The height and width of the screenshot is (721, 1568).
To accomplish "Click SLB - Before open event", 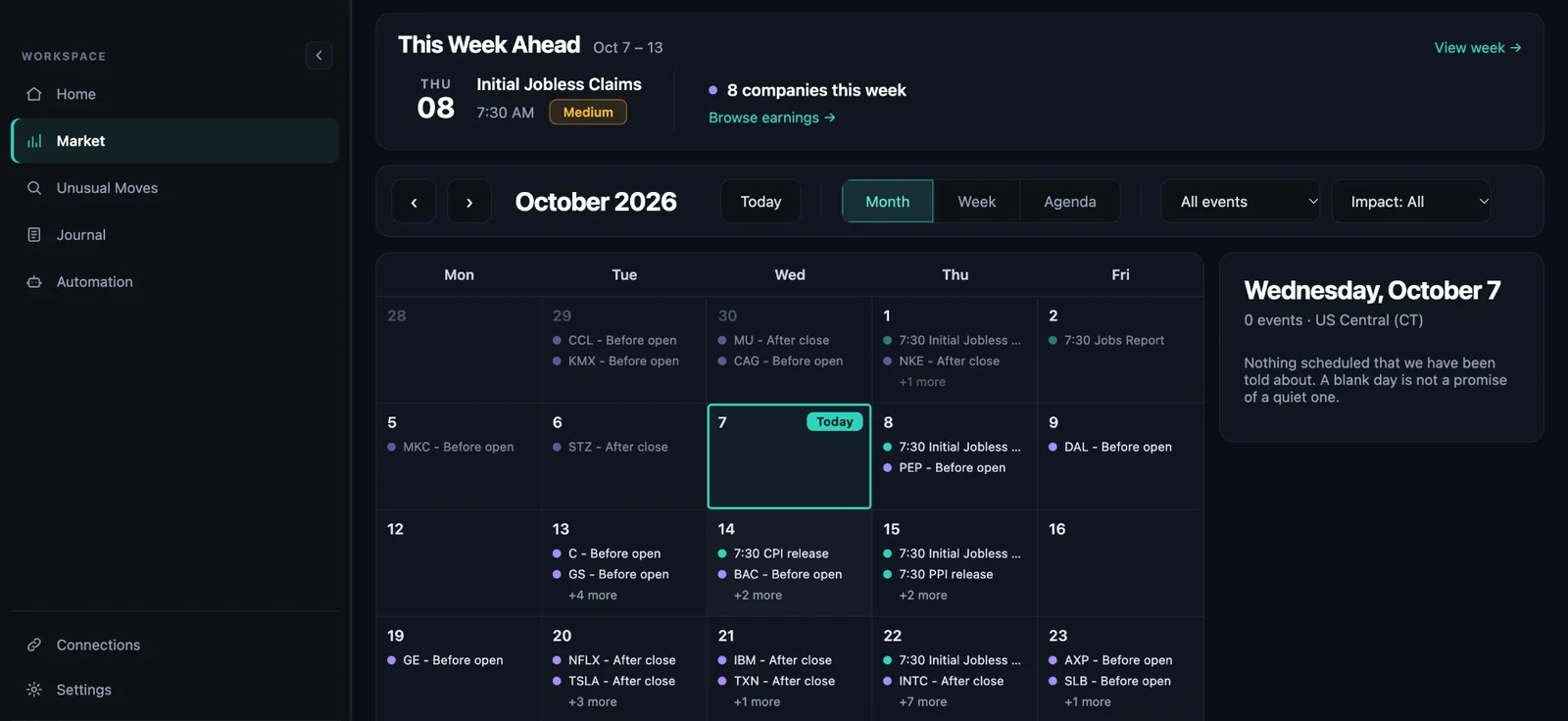I will coord(1109,682).
